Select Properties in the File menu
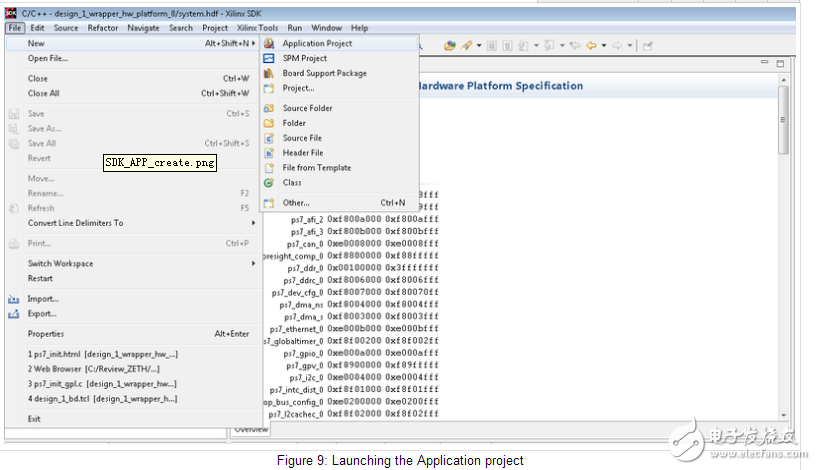Viewport: 816px width, 470px height. pyautogui.click(x=46, y=334)
